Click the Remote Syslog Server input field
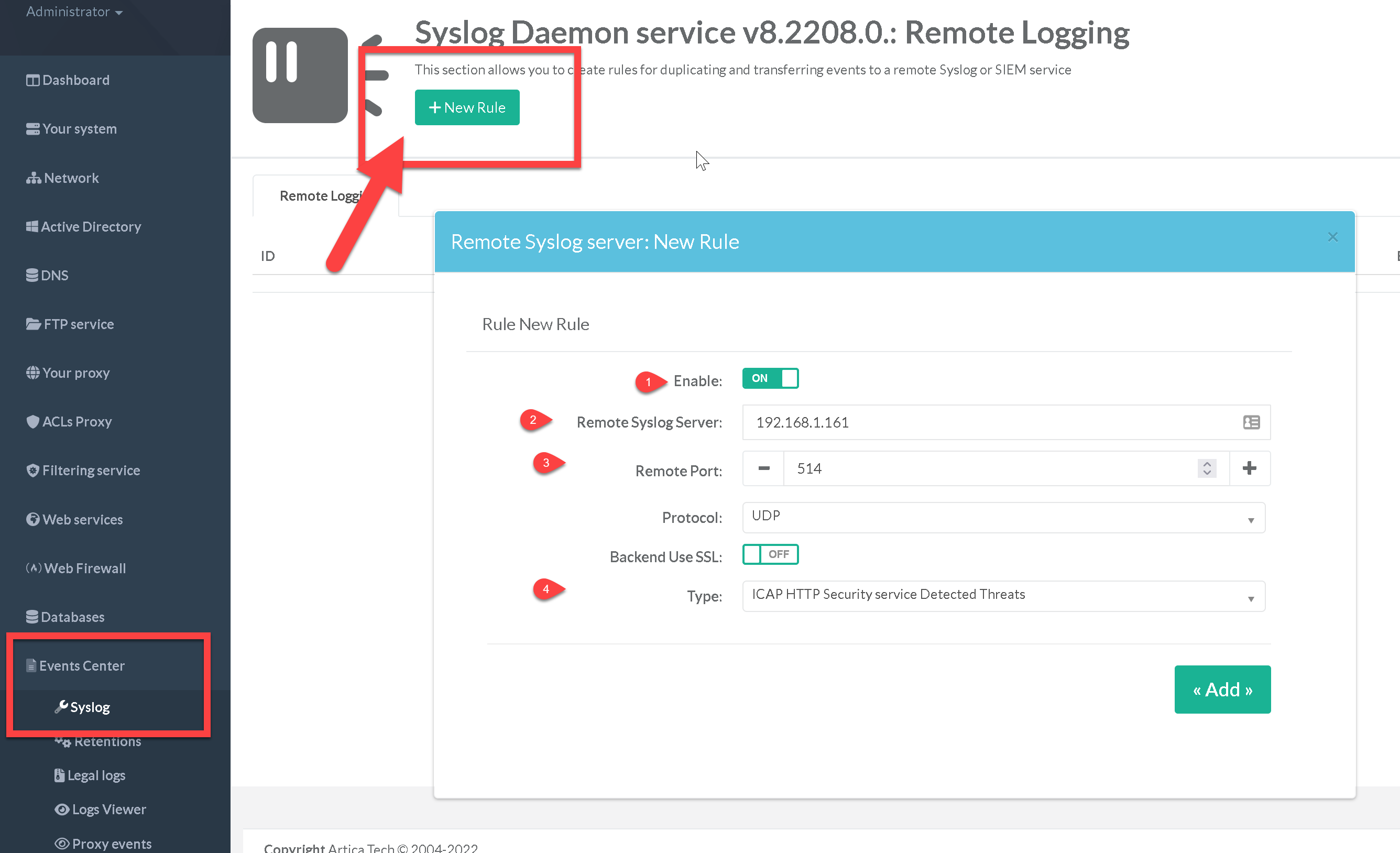Screen dimensions: 1400x853 click(989, 422)
